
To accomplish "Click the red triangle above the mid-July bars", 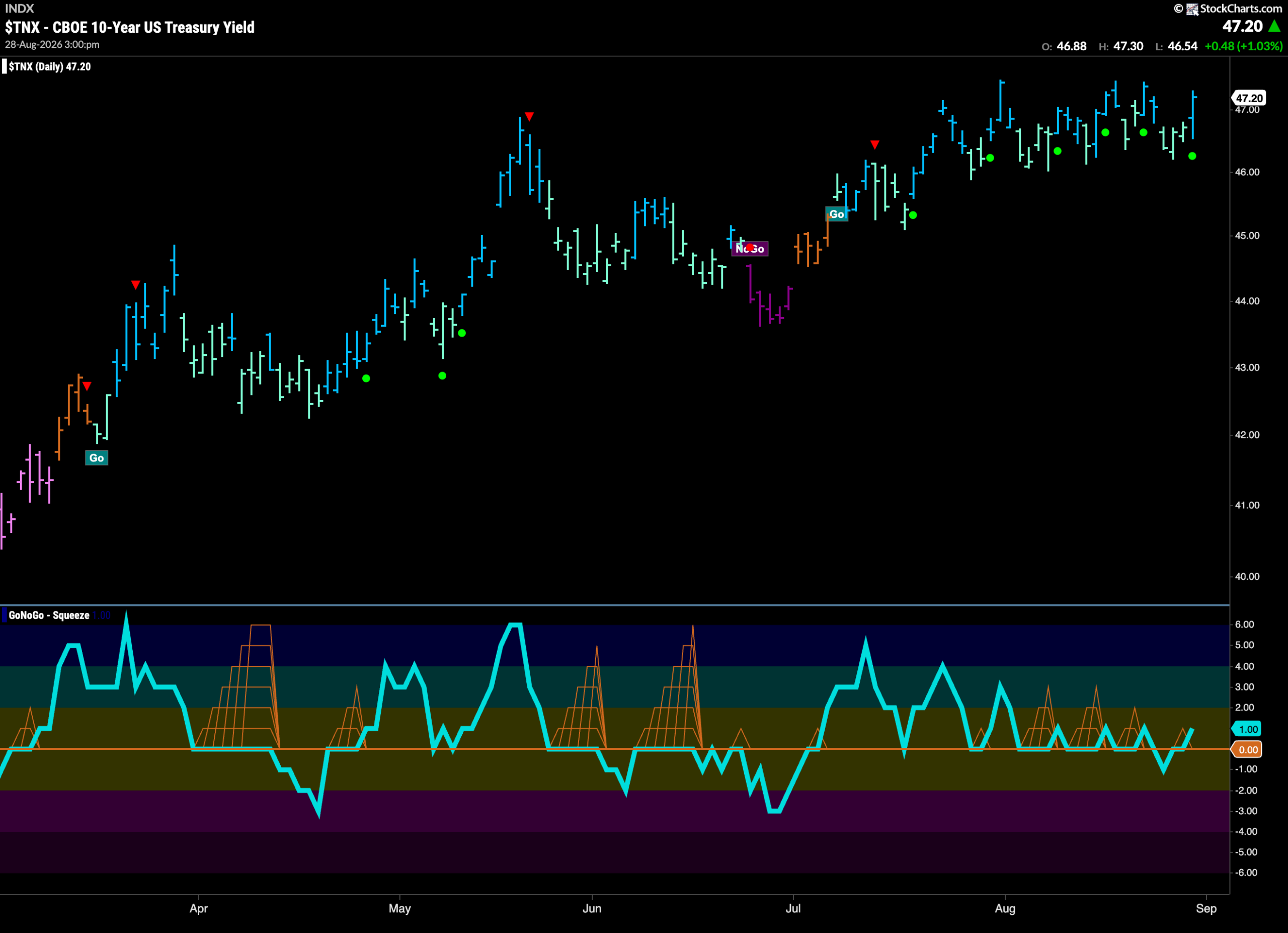I will click(875, 145).
